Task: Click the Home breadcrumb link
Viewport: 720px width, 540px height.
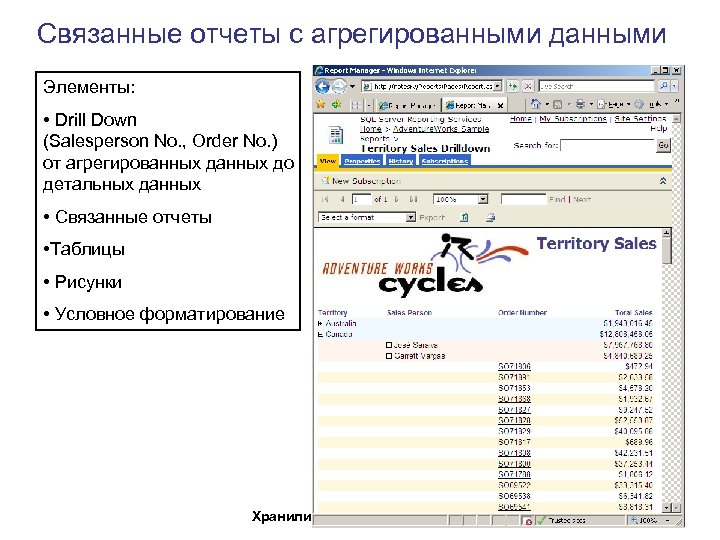Action: click(x=371, y=129)
